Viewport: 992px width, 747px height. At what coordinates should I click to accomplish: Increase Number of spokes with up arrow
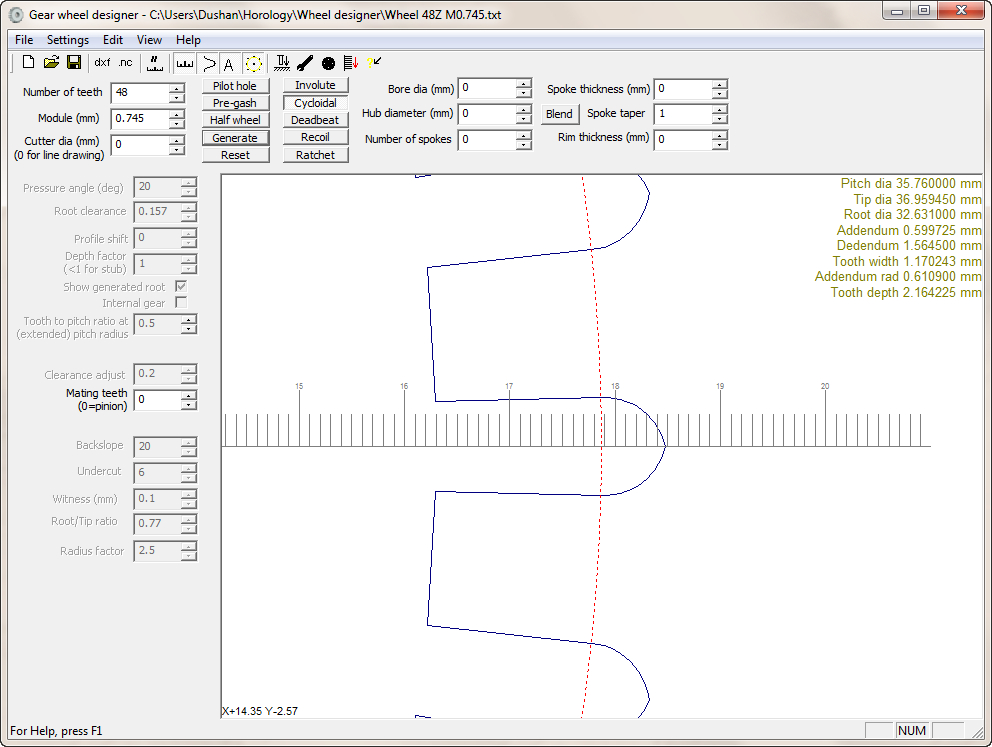pos(523,134)
